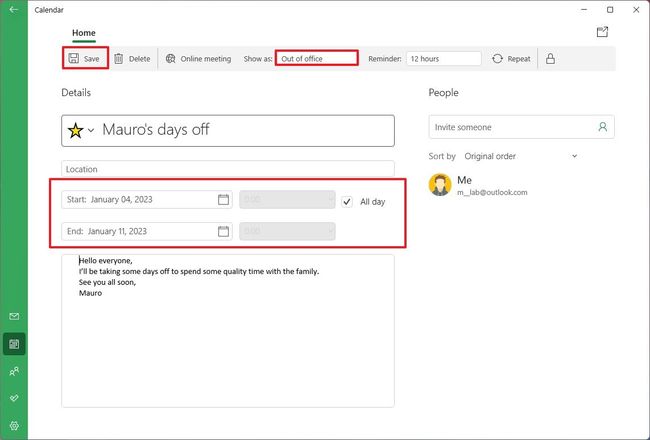
Task: Click the back arrow in the sidebar
Action: pyautogui.click(x=13, y=9)
